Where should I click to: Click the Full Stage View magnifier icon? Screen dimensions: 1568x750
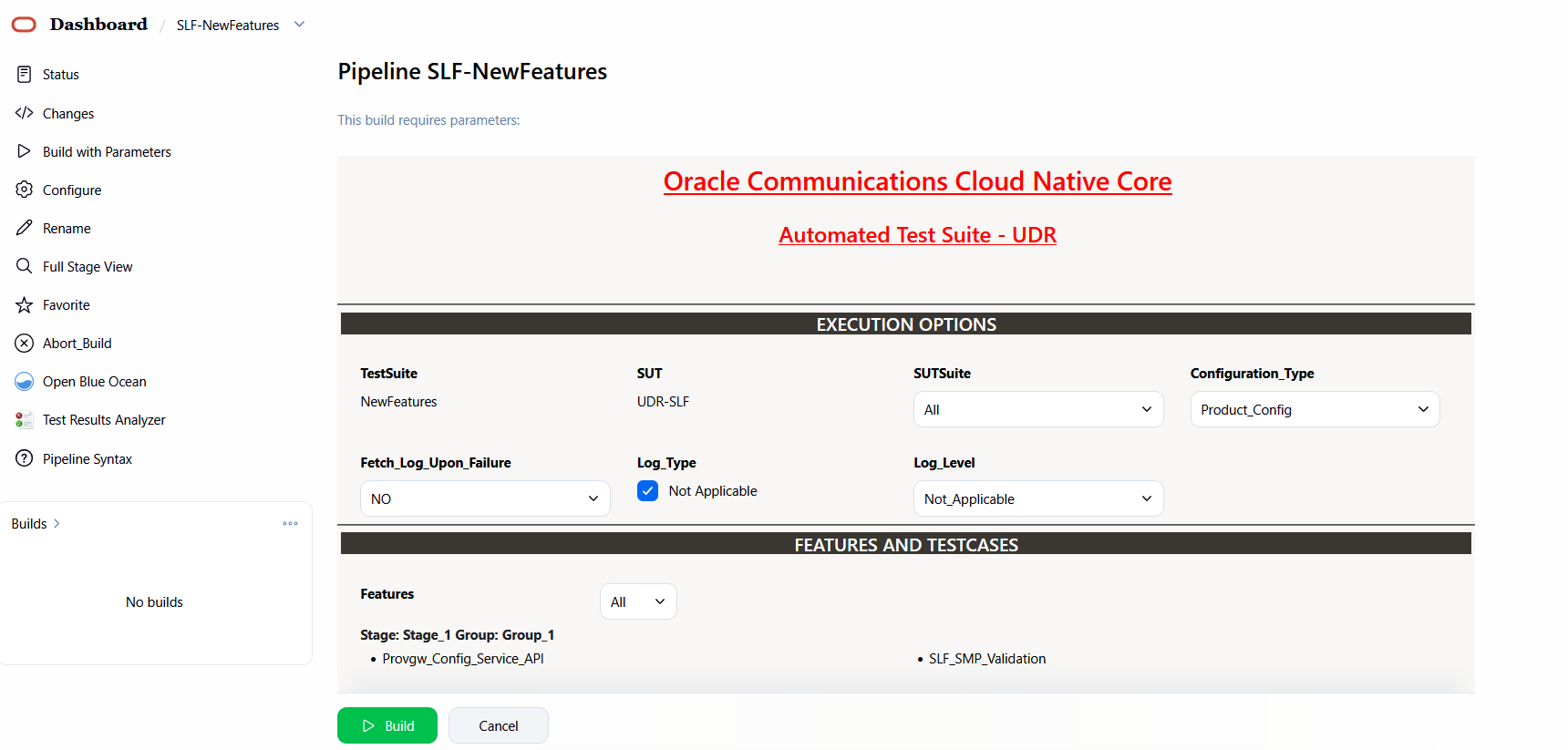coord(25,266)
